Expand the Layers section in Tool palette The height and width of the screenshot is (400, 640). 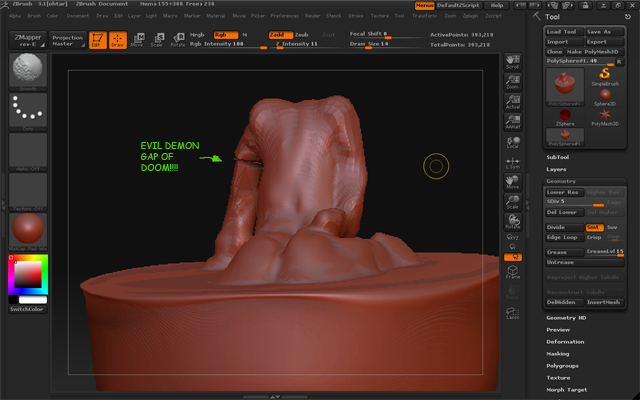(x=556, y=169)
